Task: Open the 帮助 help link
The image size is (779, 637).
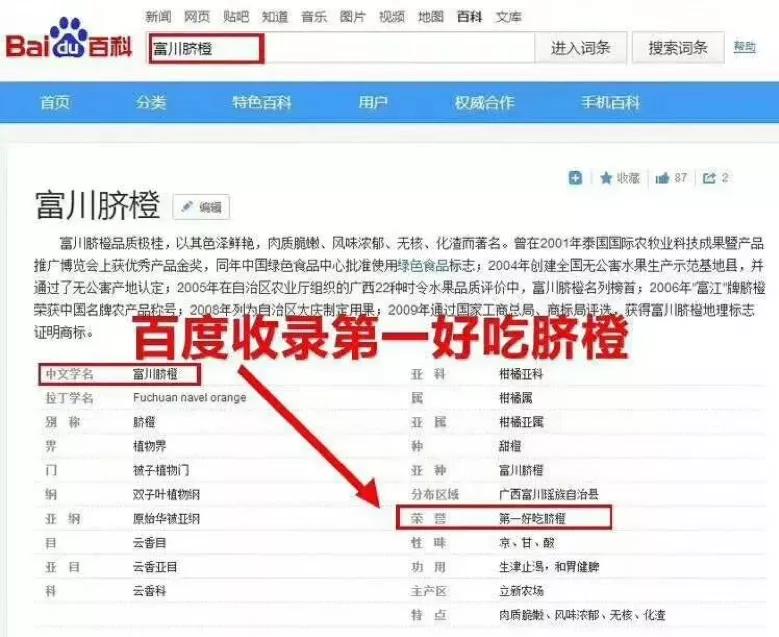Action: click(x=745, y=47)
